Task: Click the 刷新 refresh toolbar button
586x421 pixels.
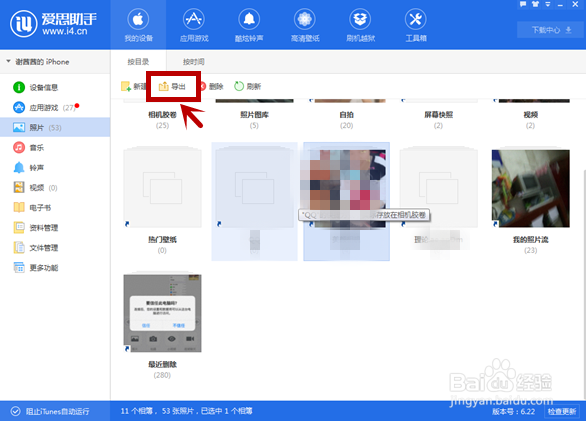Action: [x=247, y=86]
